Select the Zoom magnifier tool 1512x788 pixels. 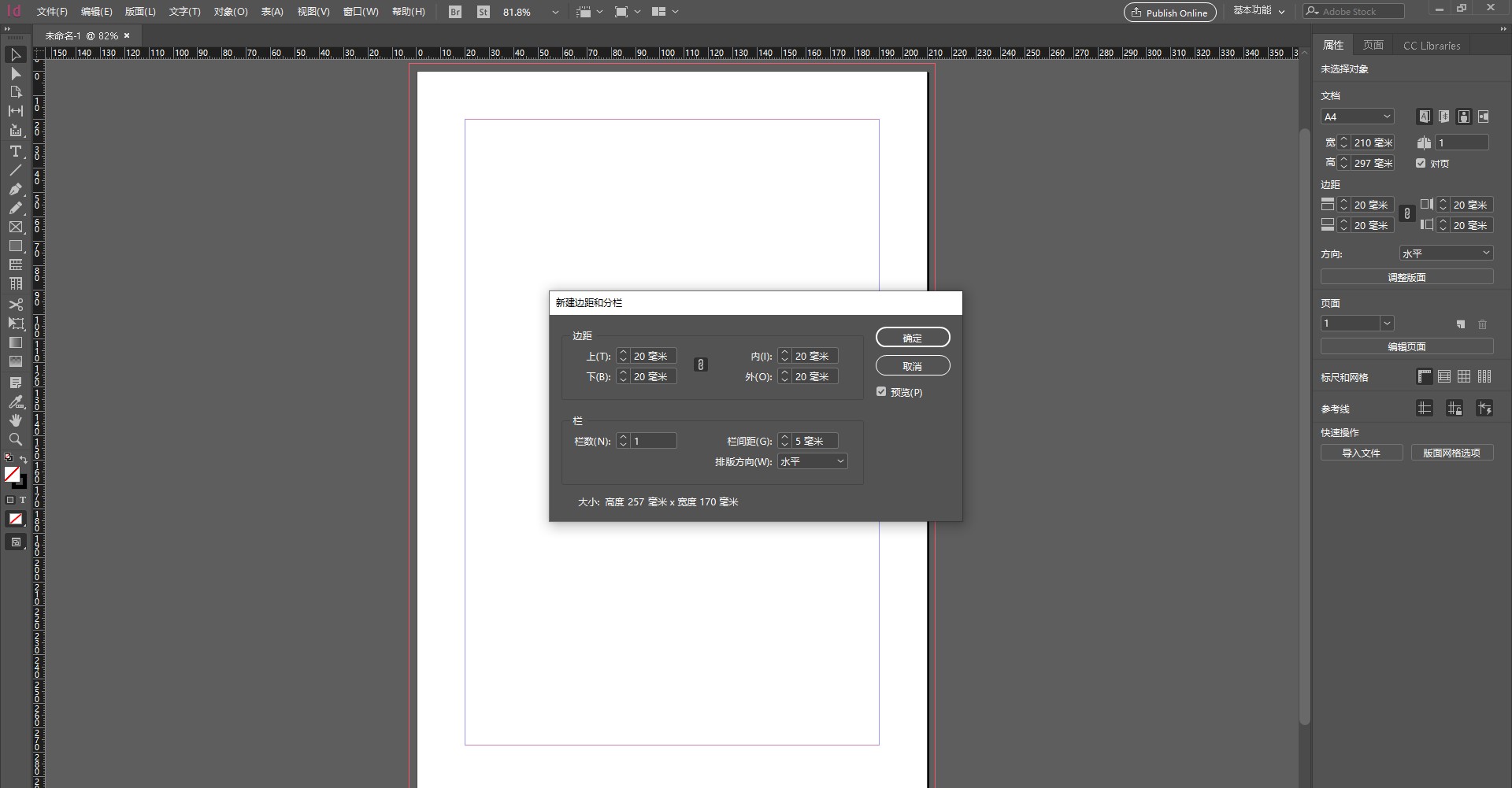click(x=15, y=439)
